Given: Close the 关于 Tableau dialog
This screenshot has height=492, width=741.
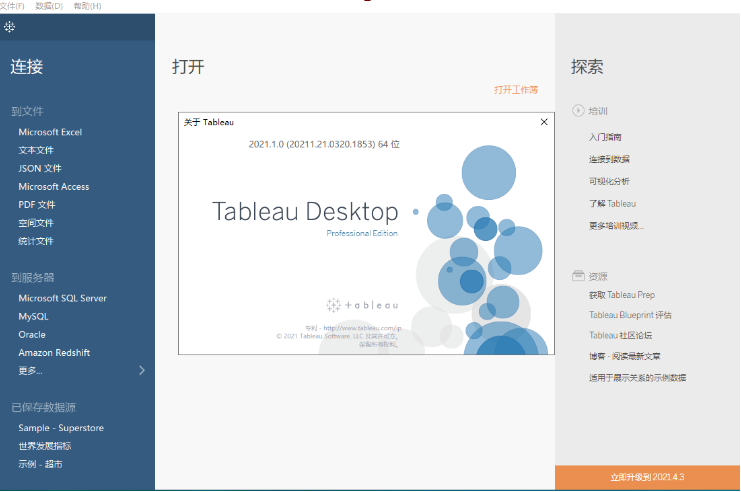Looking at the screenshot, I should coord(544,122).
